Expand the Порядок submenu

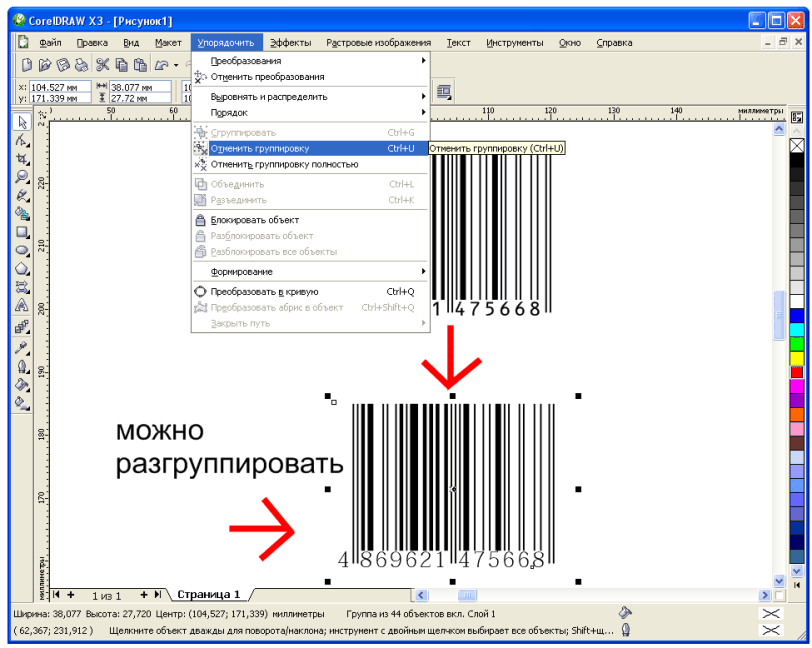311,113
